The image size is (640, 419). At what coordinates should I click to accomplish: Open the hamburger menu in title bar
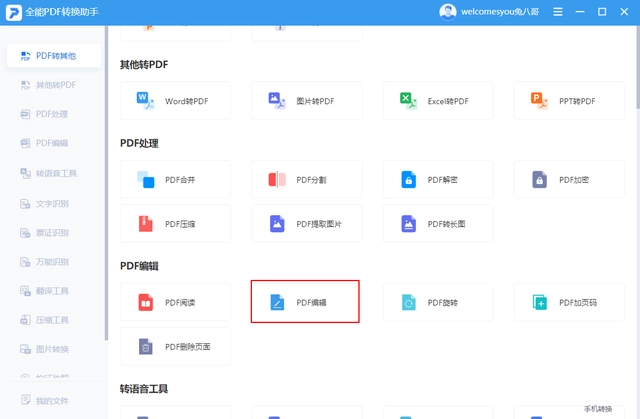[x=558, y=12]
